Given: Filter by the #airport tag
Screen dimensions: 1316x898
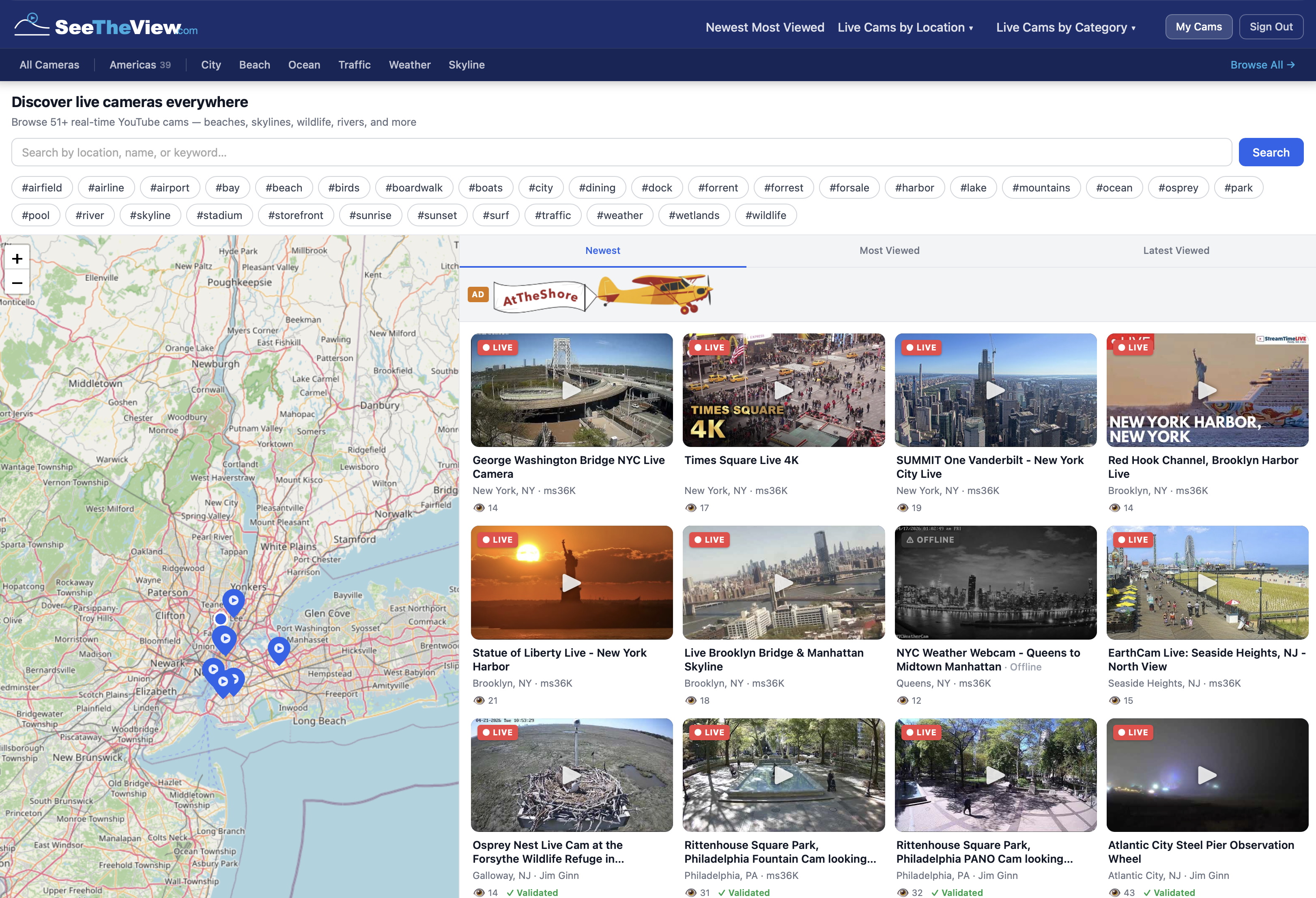Looking at the screenshot, I should [x=169, y=187].
